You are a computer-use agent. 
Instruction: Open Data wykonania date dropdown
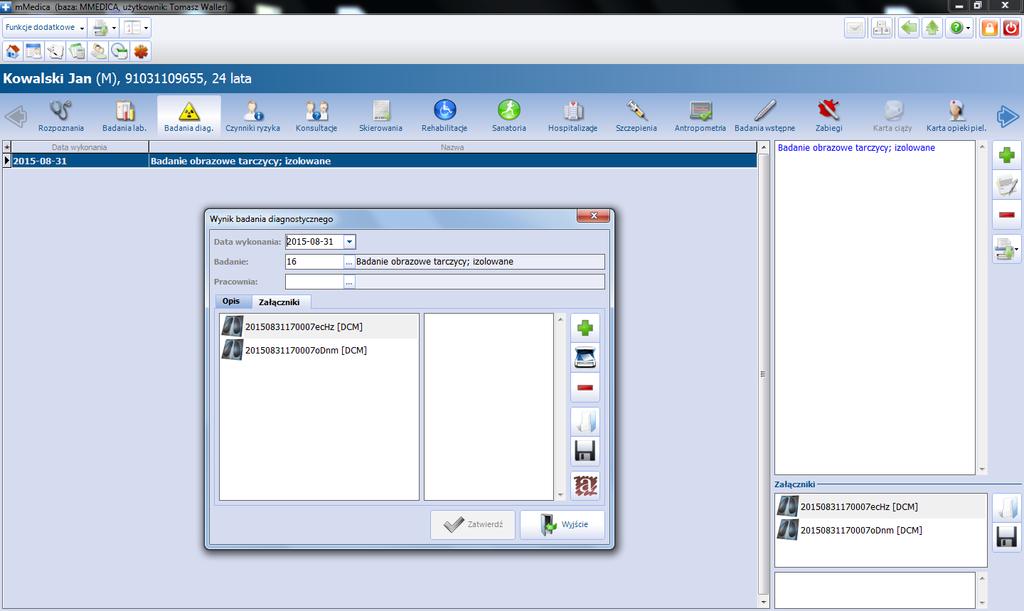click(349, 242)
